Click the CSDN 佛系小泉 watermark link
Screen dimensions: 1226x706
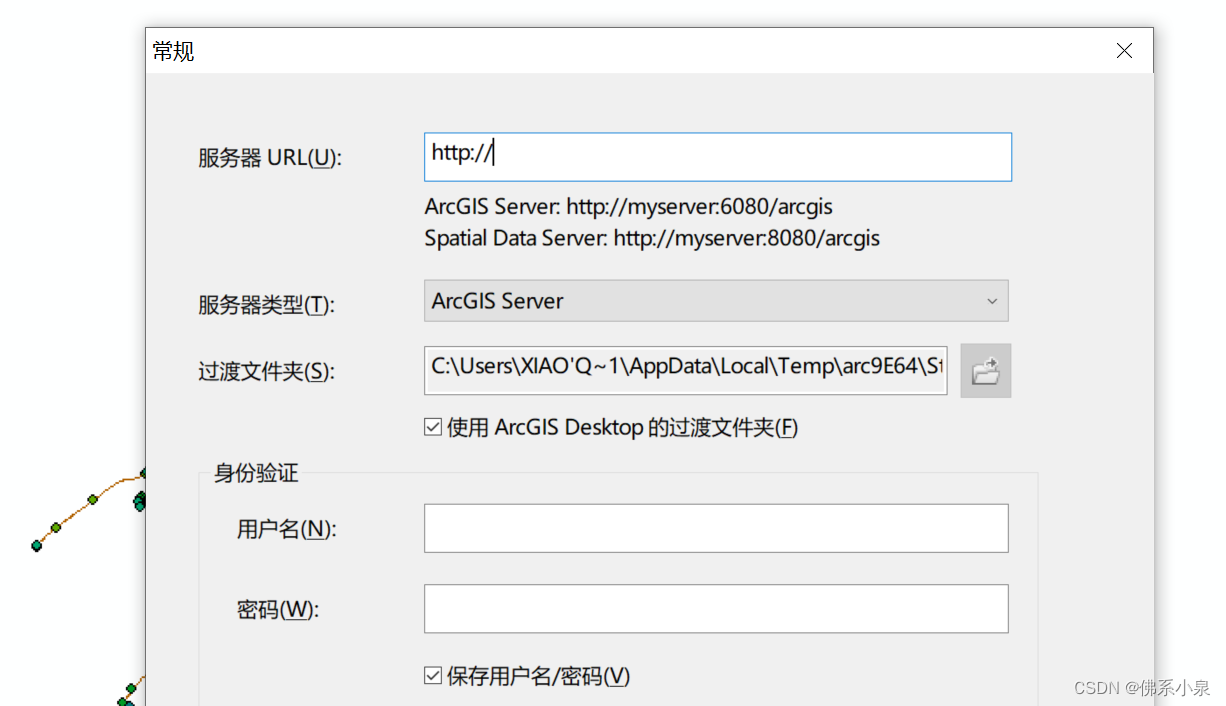pyautogui.click(x=1140, y=688)
